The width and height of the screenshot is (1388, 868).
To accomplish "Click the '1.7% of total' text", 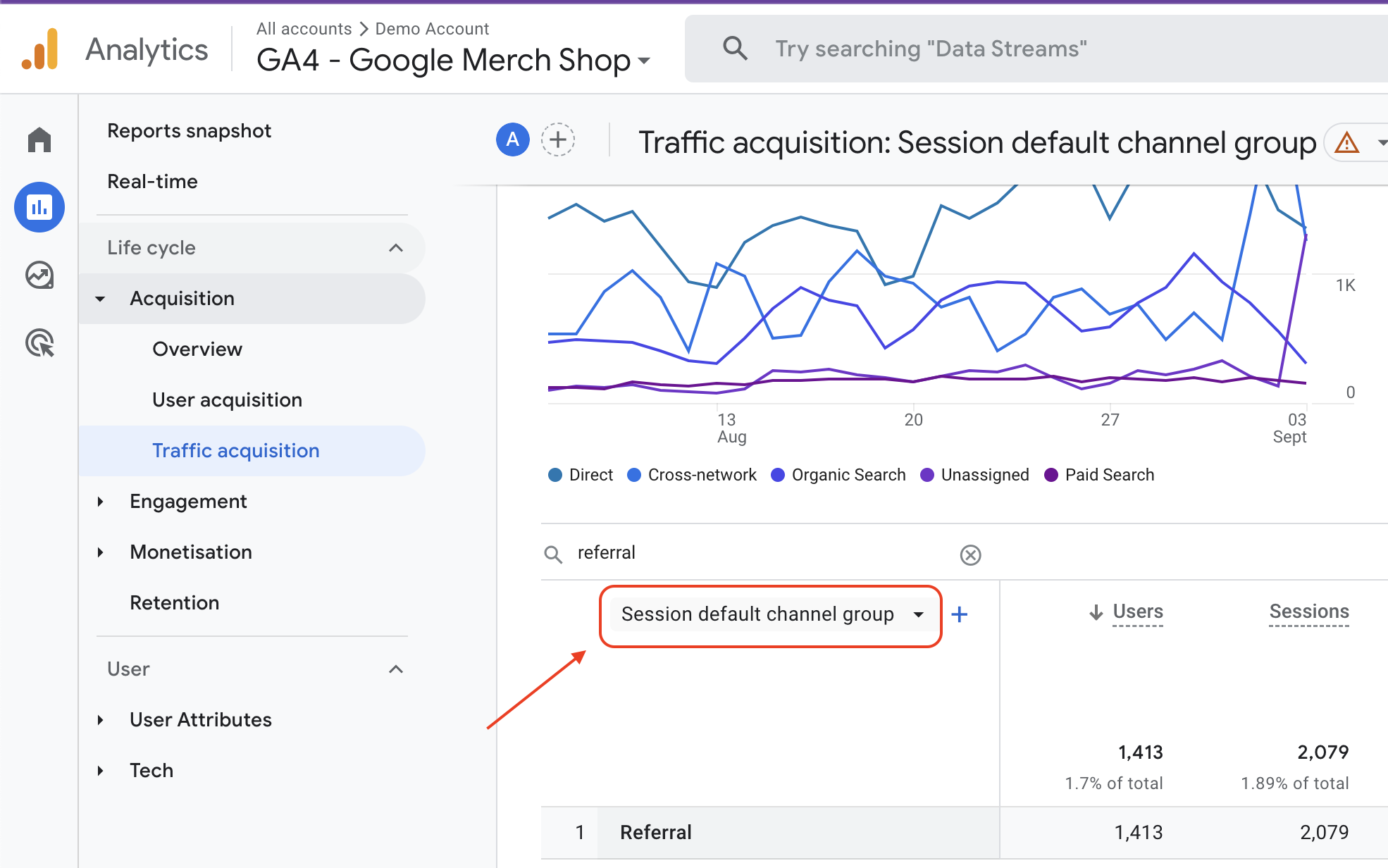I will click(1114, 783).
